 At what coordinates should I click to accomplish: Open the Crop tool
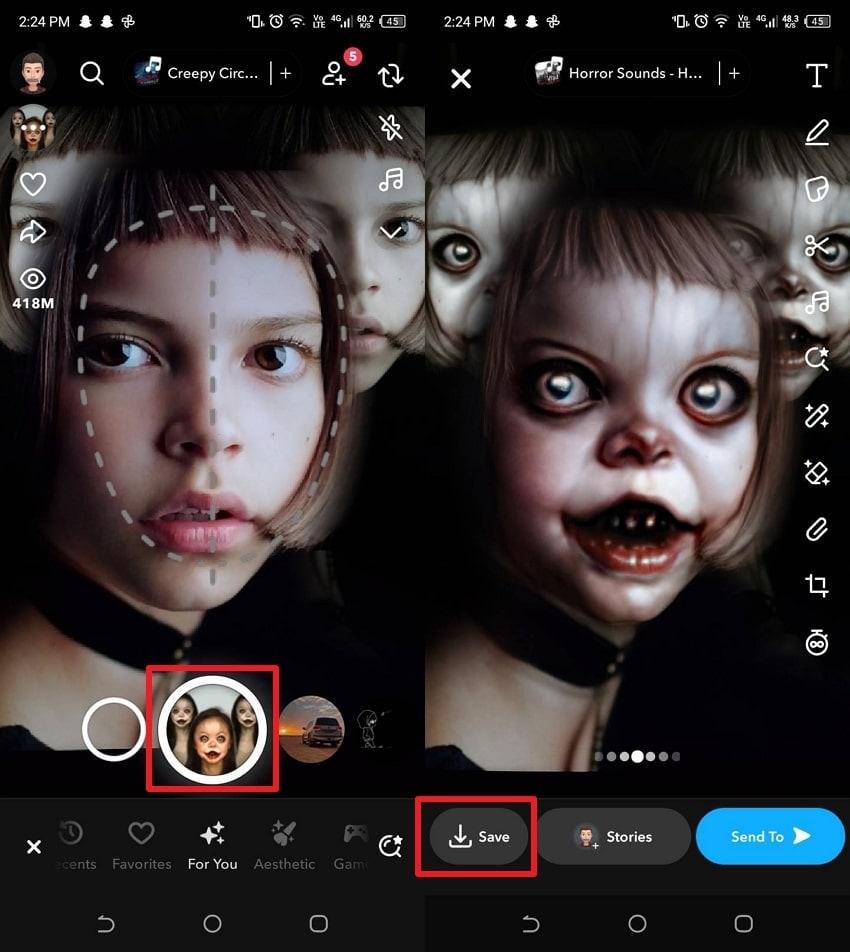tap(818, 583)
